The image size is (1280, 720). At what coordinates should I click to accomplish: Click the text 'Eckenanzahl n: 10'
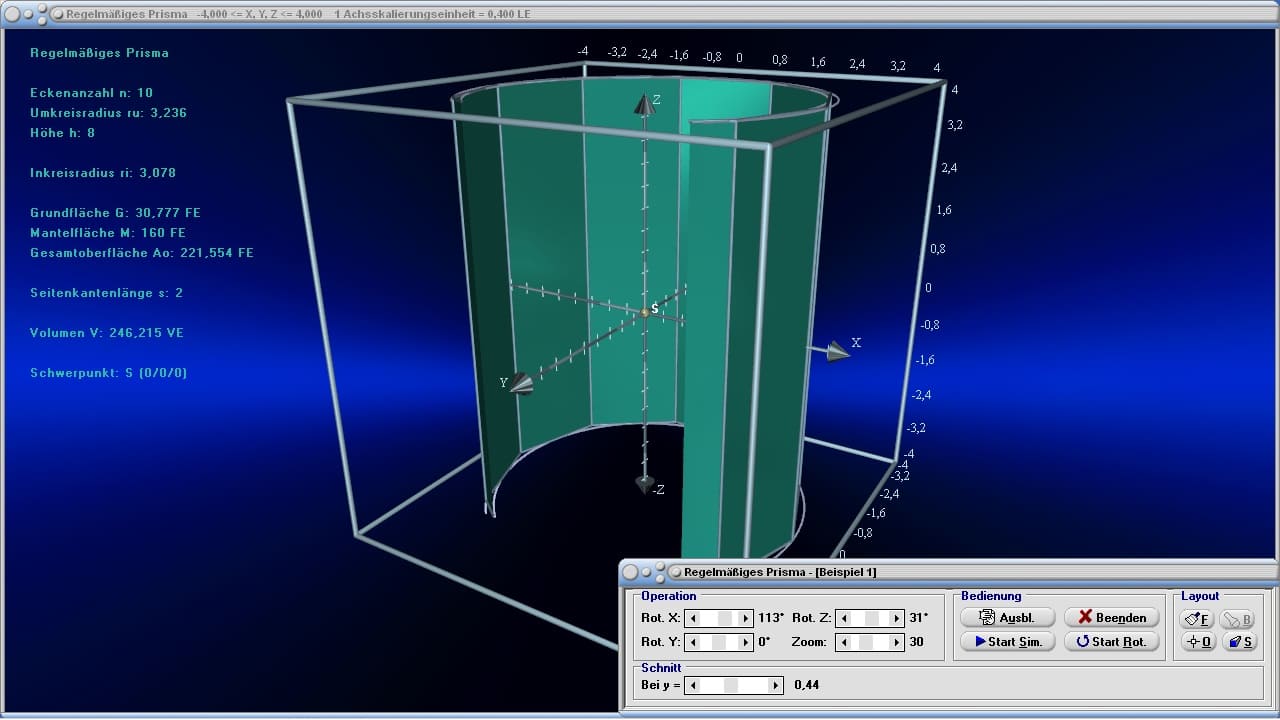point(91,93)
